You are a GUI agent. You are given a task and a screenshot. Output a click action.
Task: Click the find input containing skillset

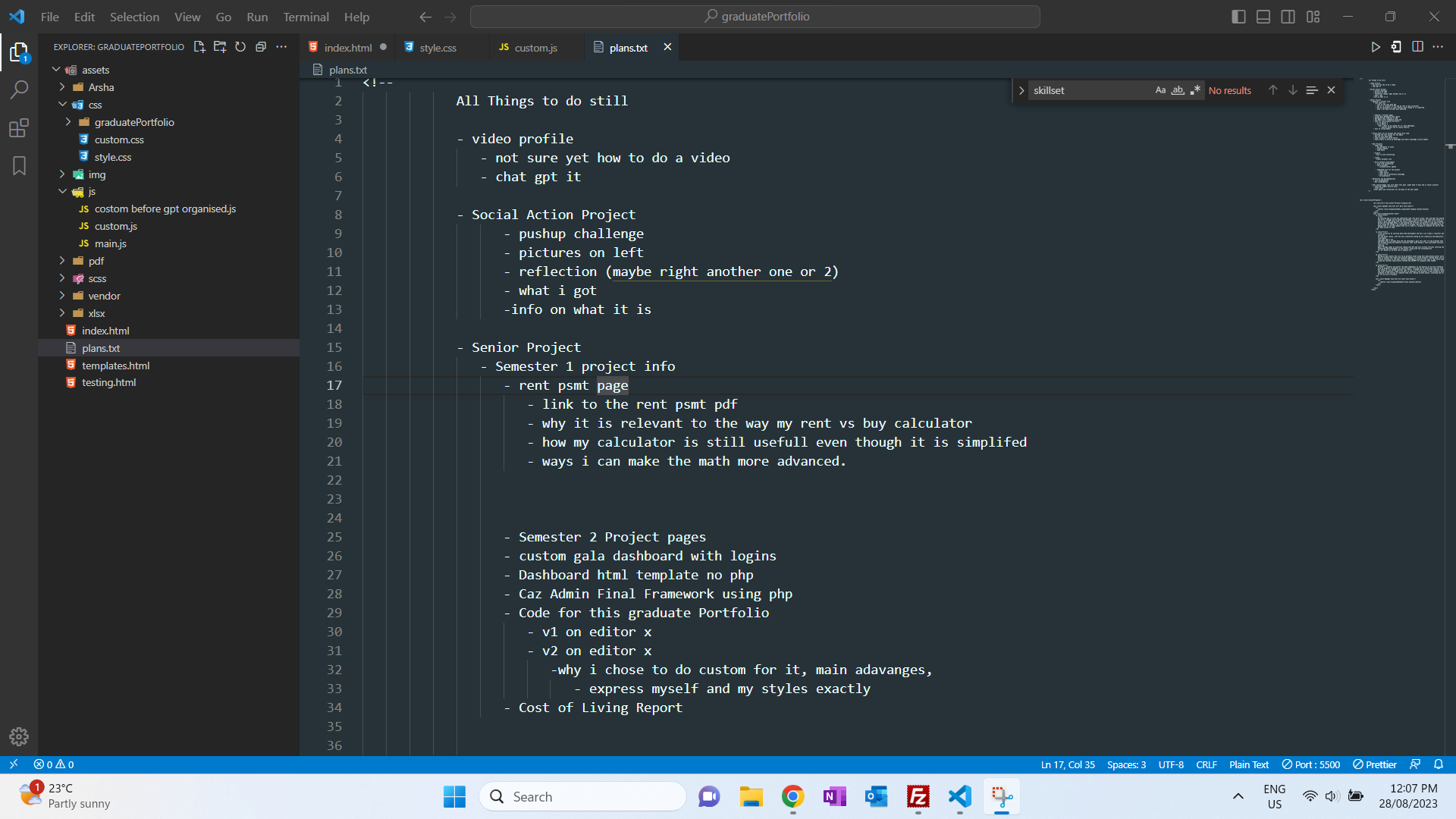(x=1089, y=90)
